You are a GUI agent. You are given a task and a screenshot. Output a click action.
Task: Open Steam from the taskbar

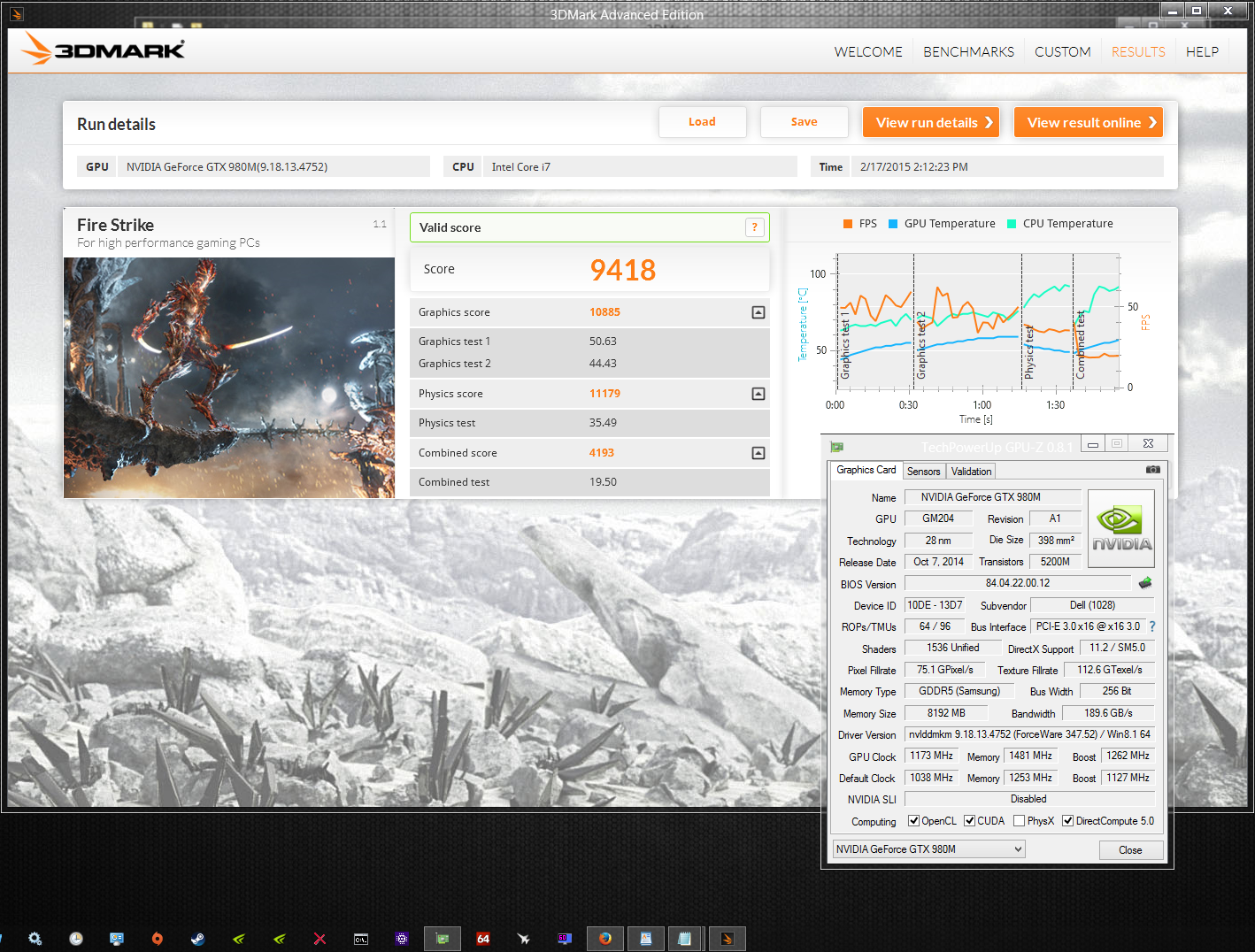197,939
